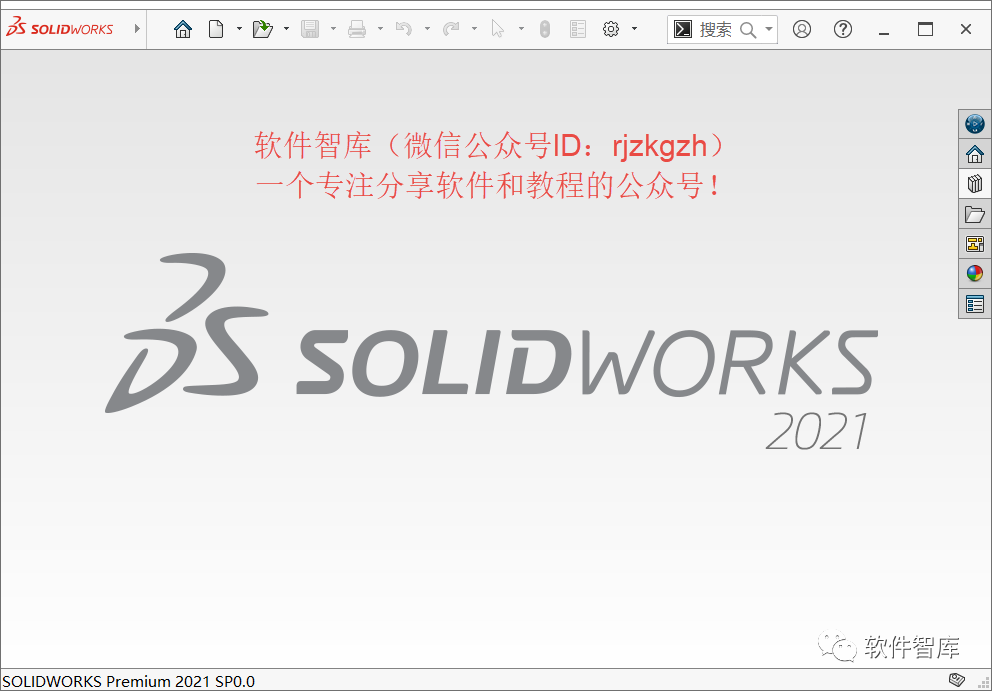Open the user login account icon
The height and width of the screenshot is (691, 992).
[x=802, y=29]
